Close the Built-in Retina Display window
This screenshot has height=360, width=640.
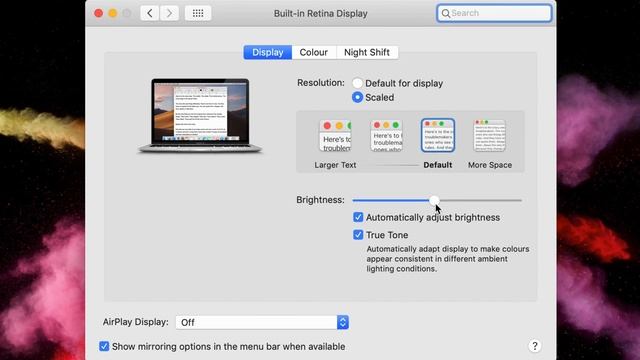pos(98,13)
